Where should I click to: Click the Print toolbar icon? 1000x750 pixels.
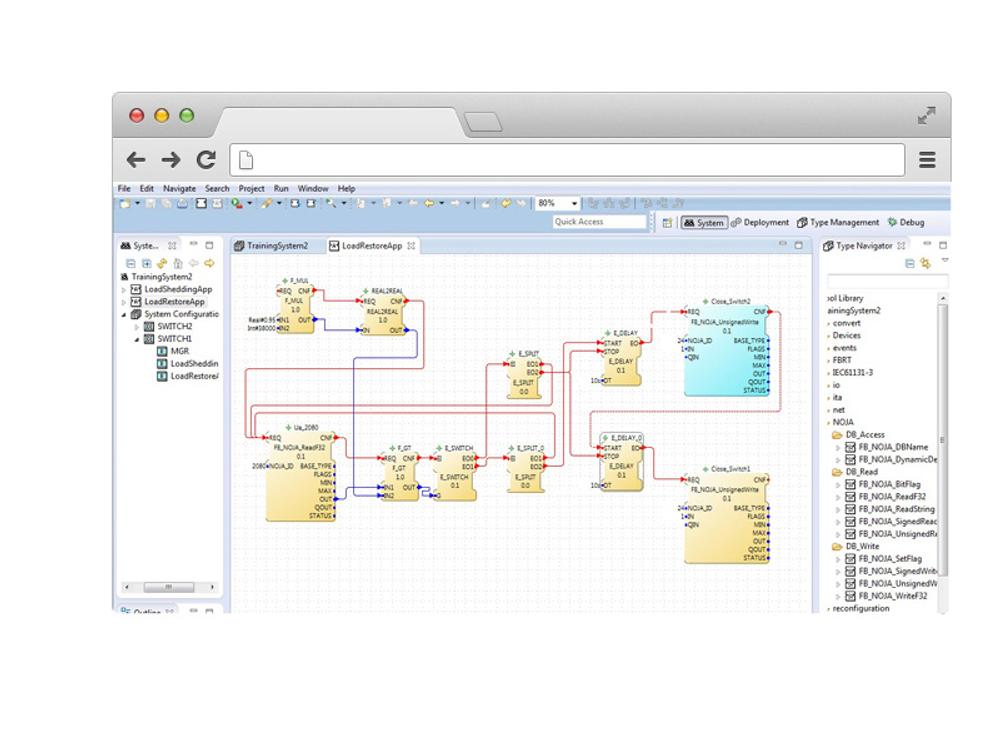[x=182, y=203]
